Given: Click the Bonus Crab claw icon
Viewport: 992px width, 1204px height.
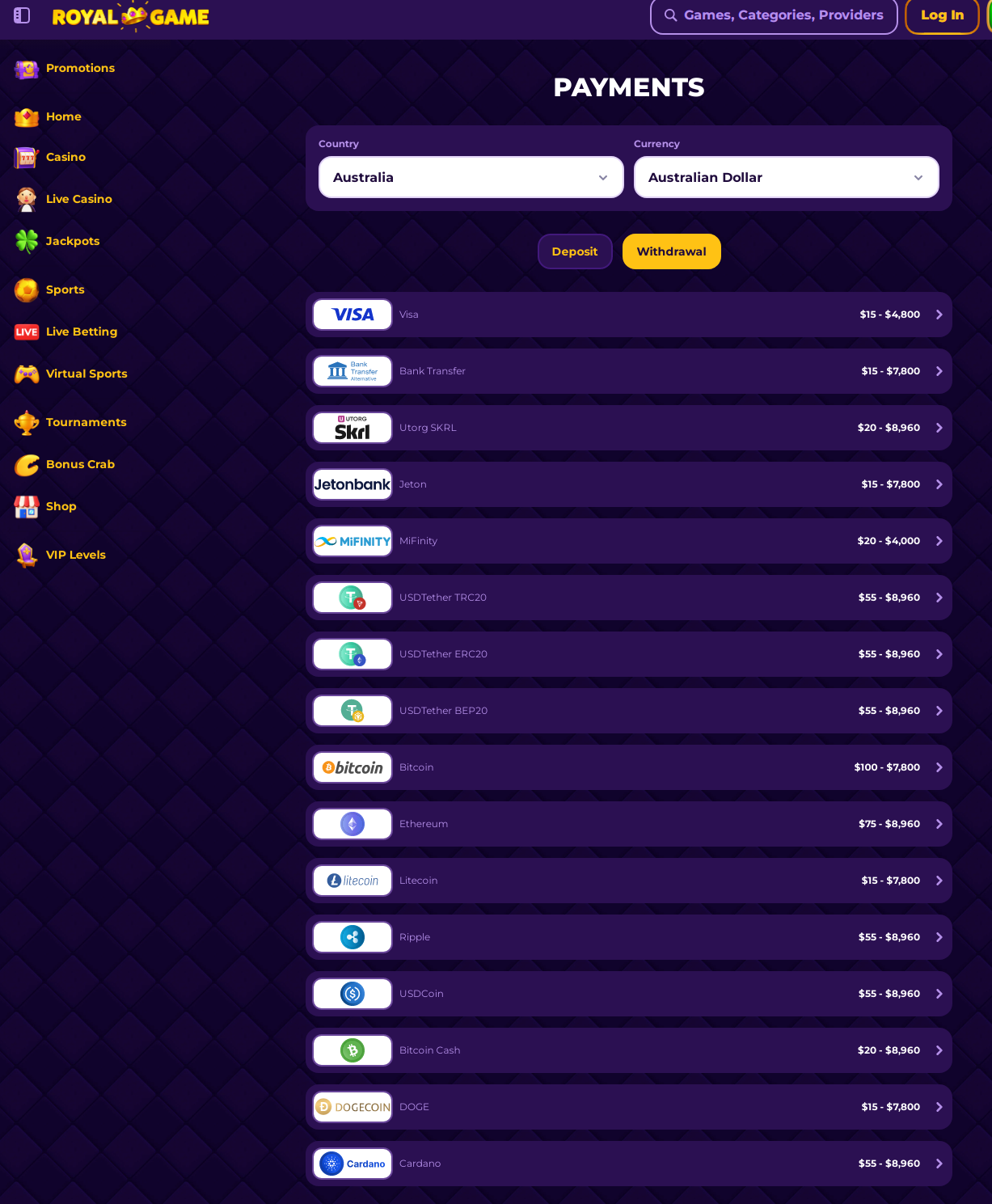Looking at the screenshot, I should [26, 465].
